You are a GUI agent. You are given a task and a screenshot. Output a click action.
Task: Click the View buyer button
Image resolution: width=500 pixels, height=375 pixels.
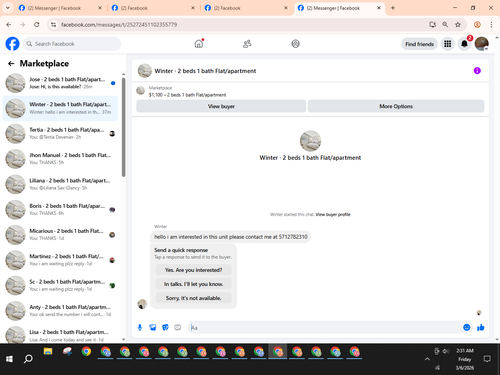221,106
